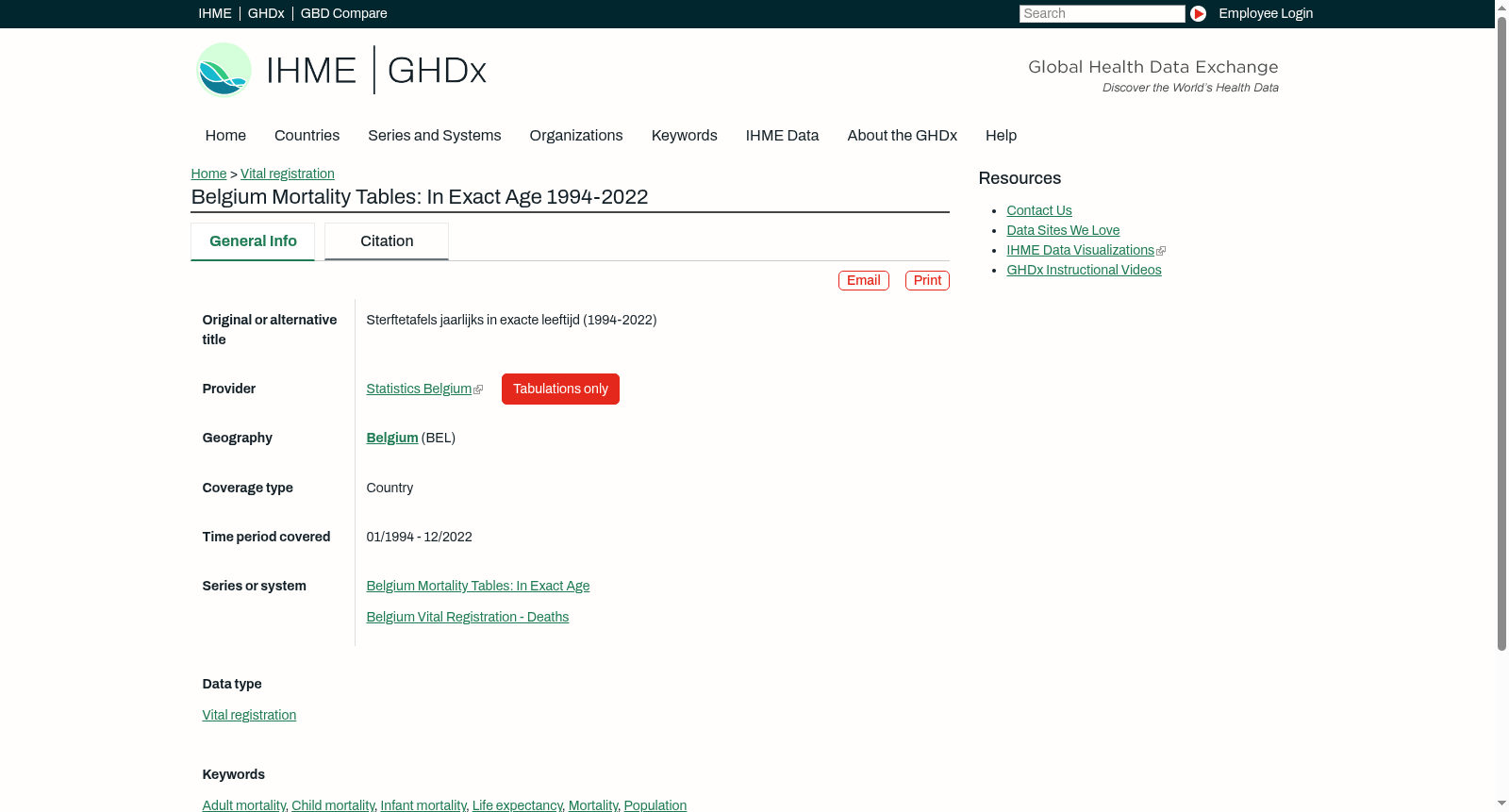Open Data Sites We Love link

[1063, 230]
